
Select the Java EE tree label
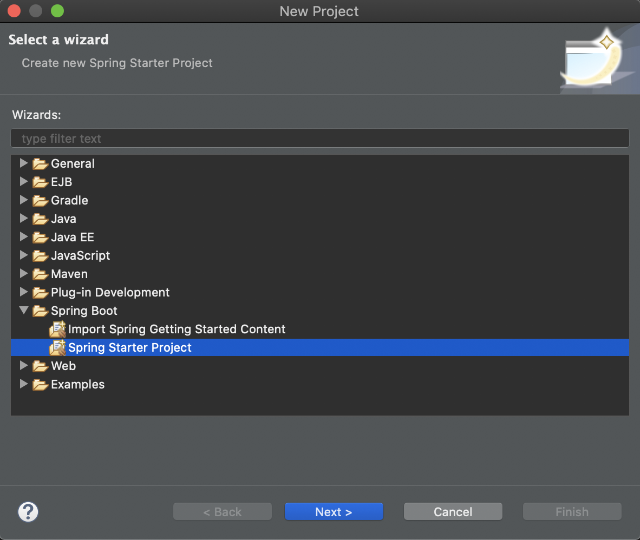[x=73, y=237]
